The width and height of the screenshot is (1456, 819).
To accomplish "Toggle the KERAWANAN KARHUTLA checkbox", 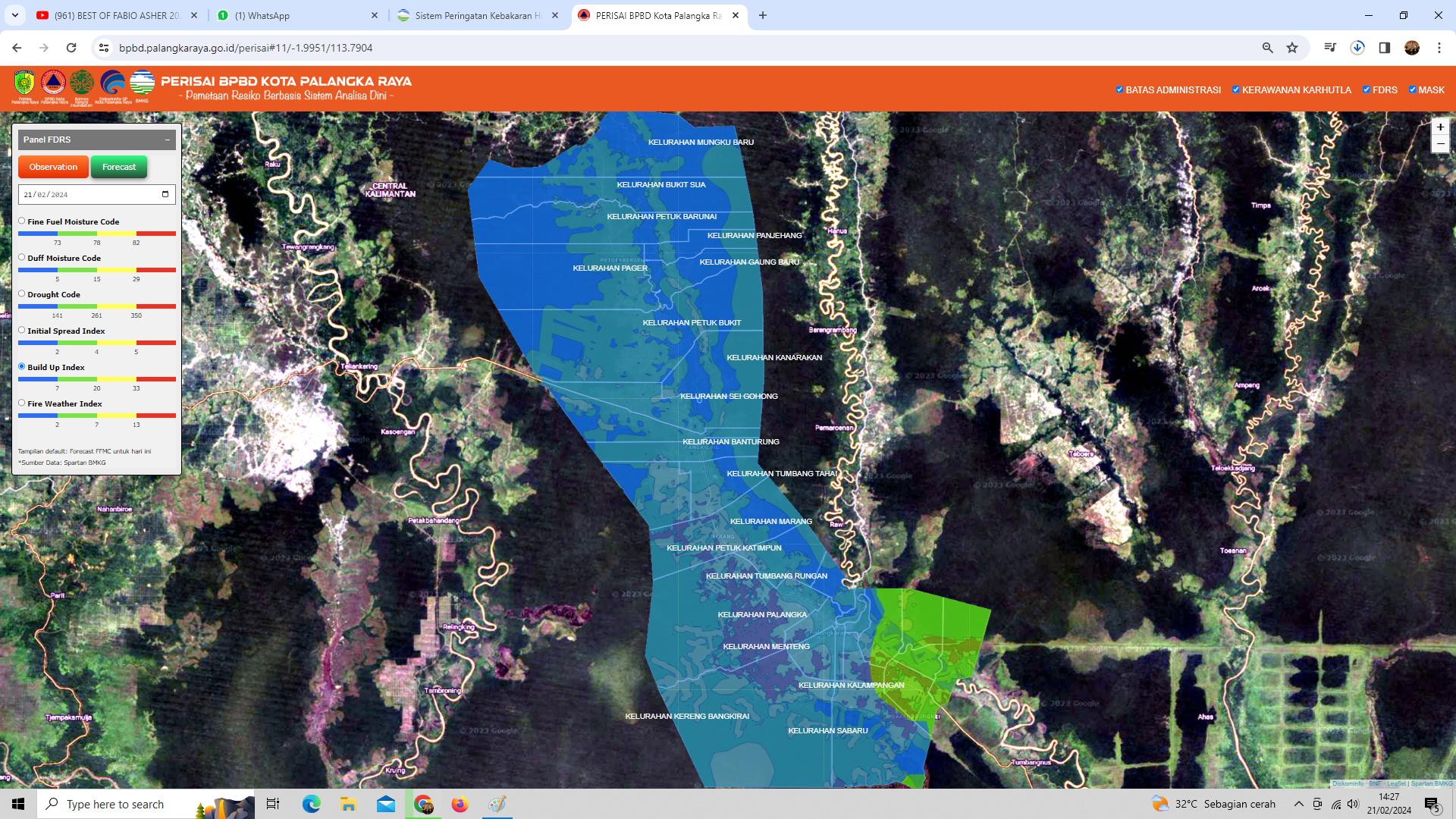I will click(1236, 89).
